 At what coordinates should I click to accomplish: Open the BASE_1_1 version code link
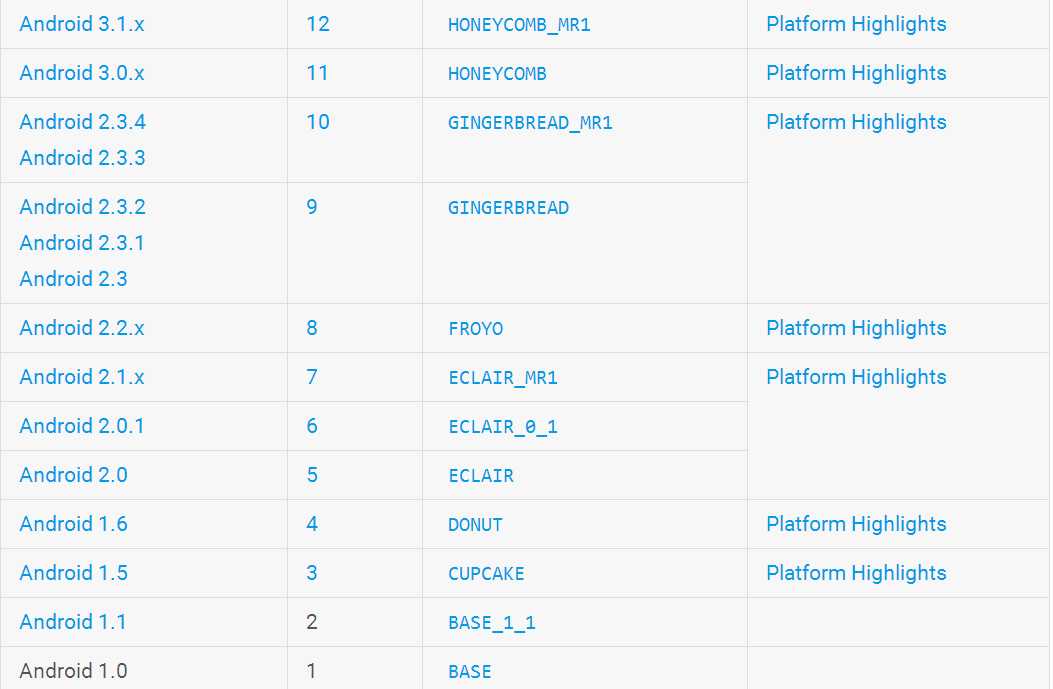pyautogui.click(x=492, y=623)
